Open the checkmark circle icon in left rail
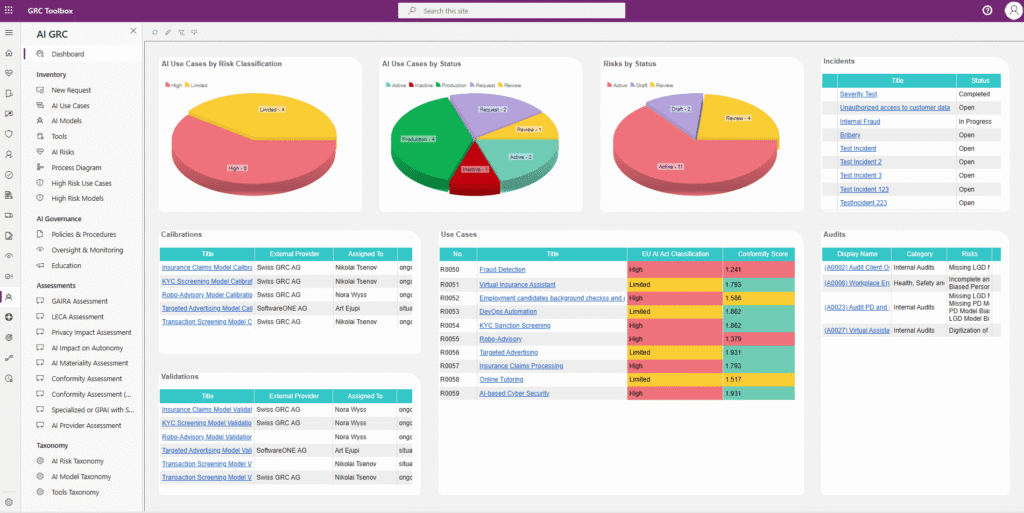The height and width of the screenshot is (513, 1024). point(8,175)
